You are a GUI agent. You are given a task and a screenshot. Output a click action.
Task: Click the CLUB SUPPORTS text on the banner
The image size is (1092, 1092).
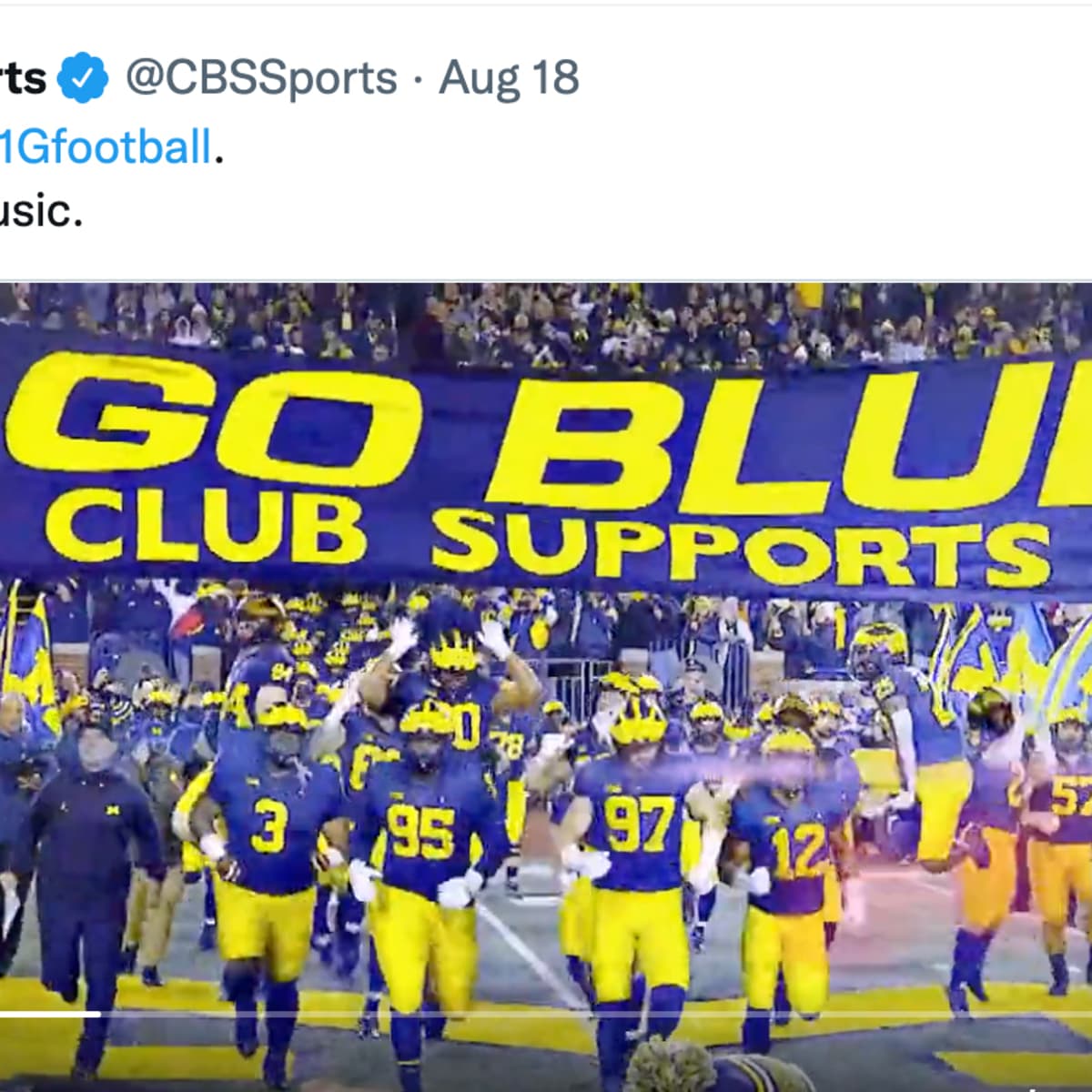[546, 541]
